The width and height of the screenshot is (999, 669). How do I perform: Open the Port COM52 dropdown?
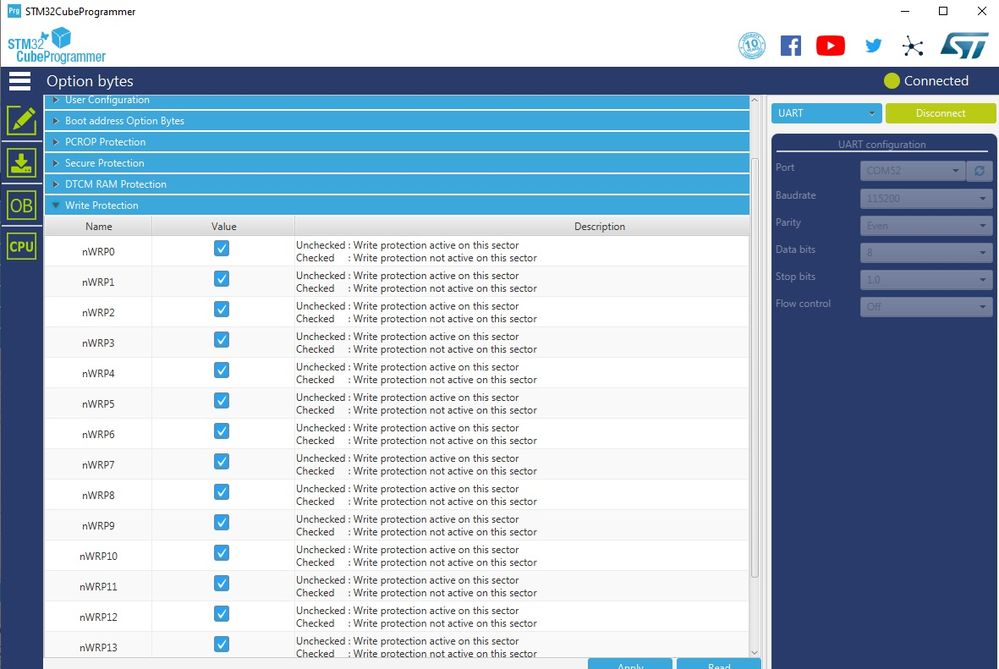coord(912,171)
